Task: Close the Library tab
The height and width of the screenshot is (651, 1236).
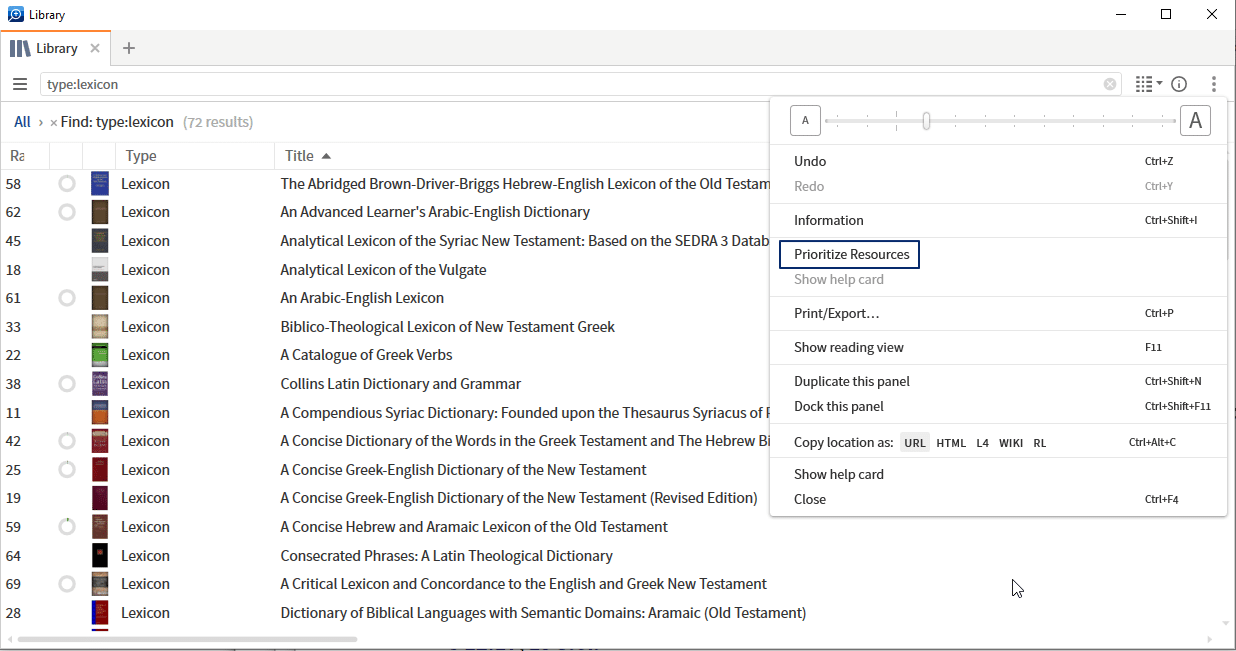Action: tap(95, 48)
